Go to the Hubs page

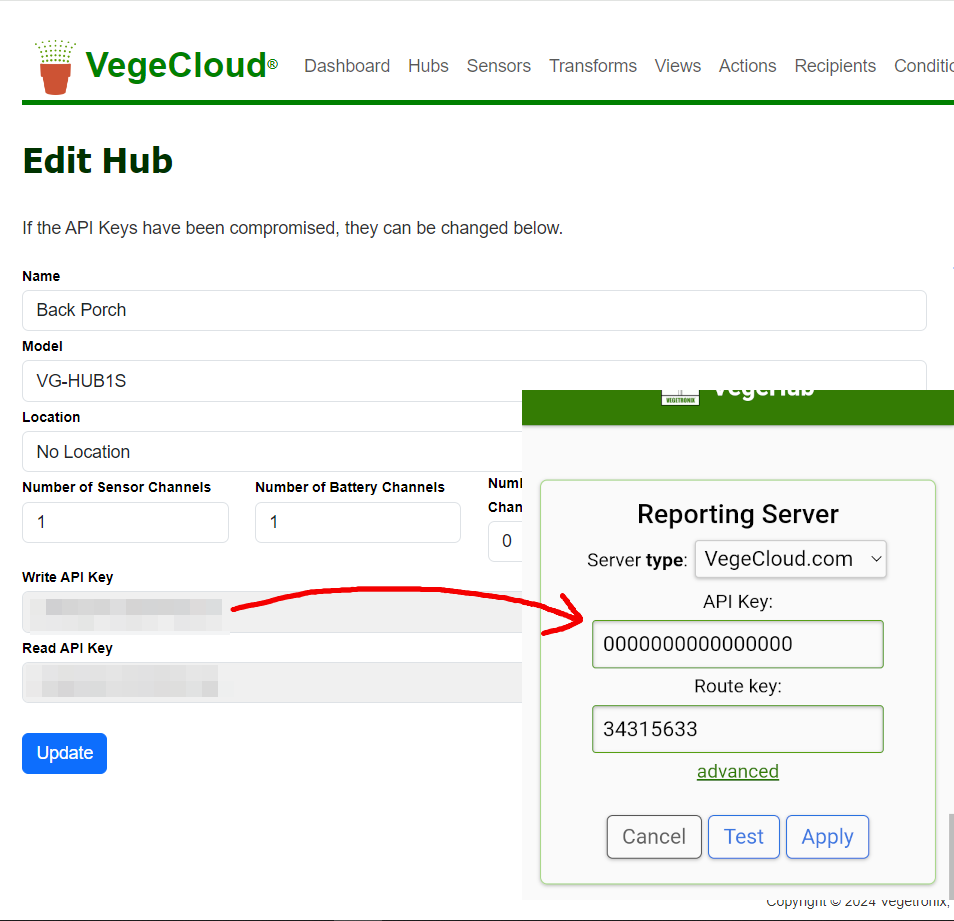[x=428, y=66]
